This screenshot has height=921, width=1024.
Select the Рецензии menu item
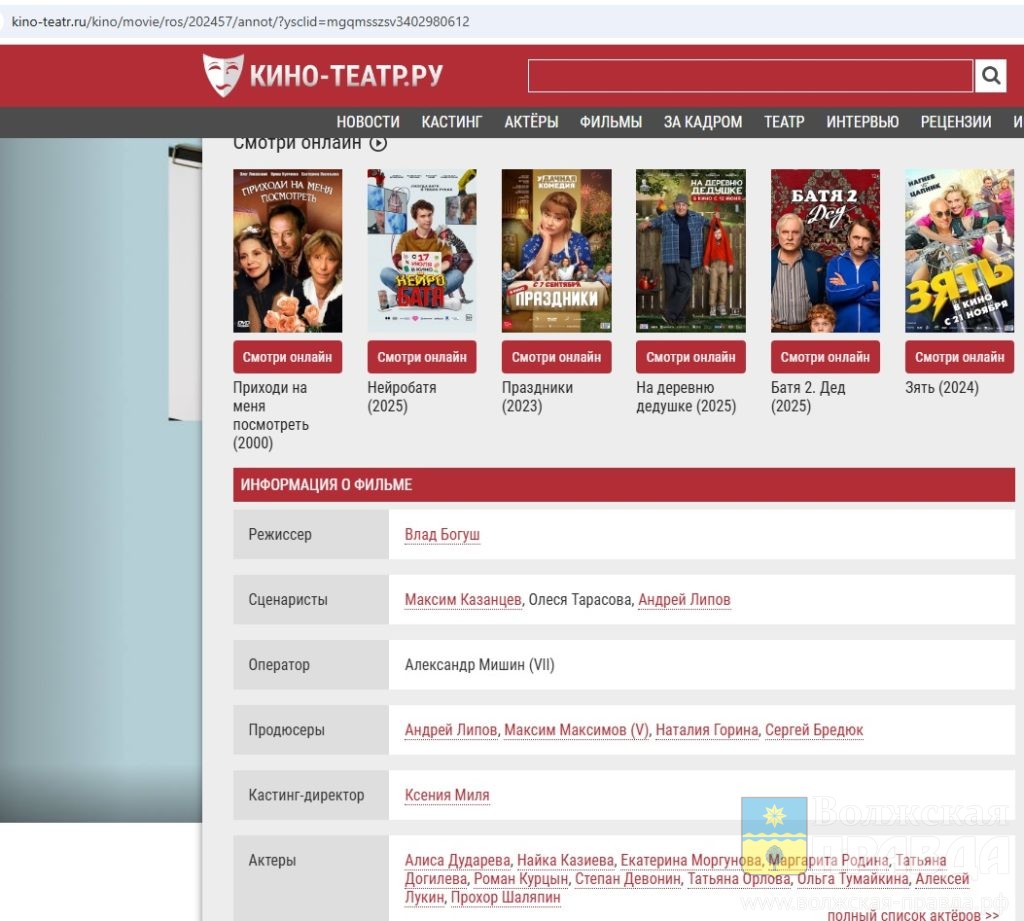coord(955,122)
